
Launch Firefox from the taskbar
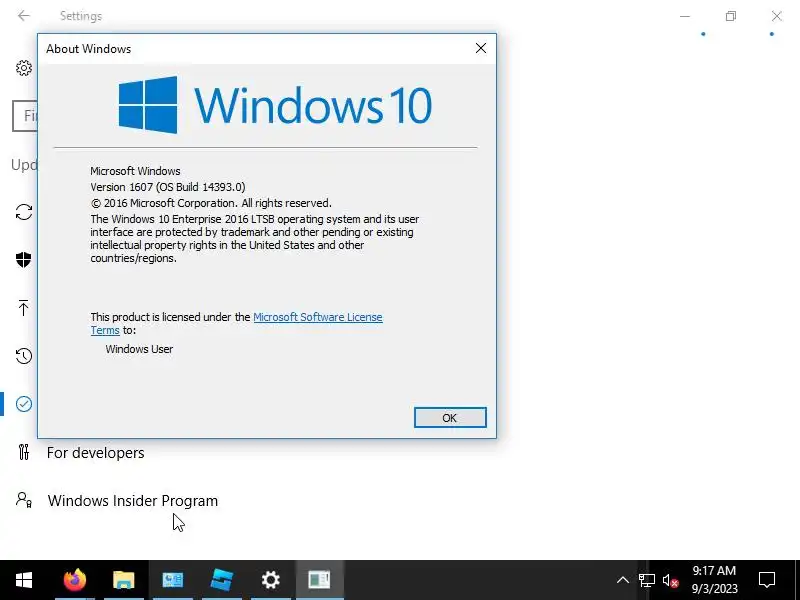click(74, 580)
